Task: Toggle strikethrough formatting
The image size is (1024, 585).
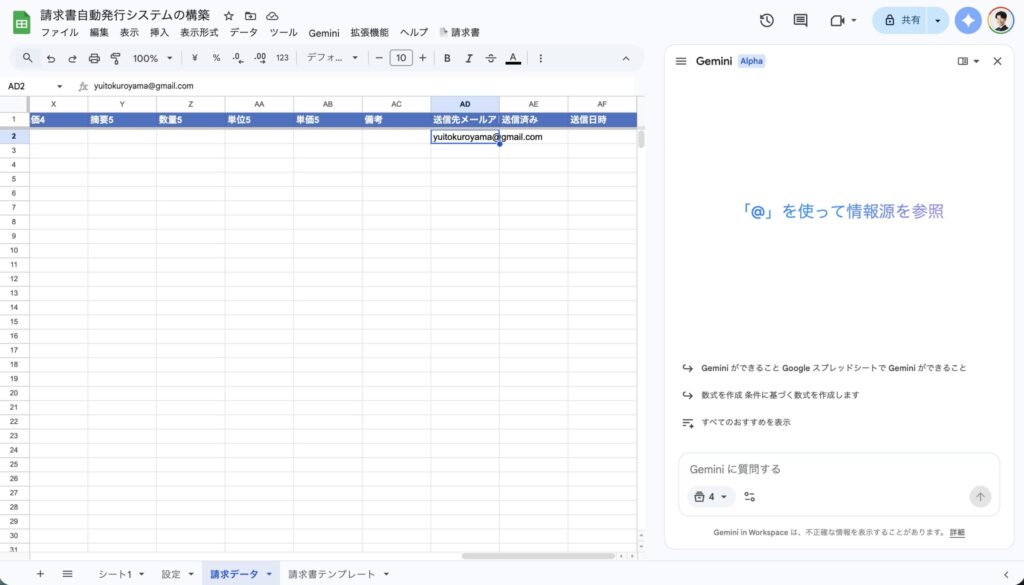Action: click(490, 58)
